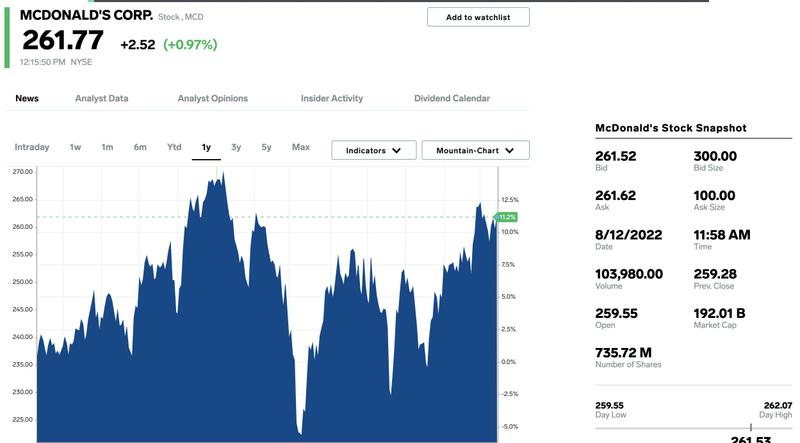Click the Number of Shares value 735.72 M
This screenshot has width=800, height=443.
623,353
